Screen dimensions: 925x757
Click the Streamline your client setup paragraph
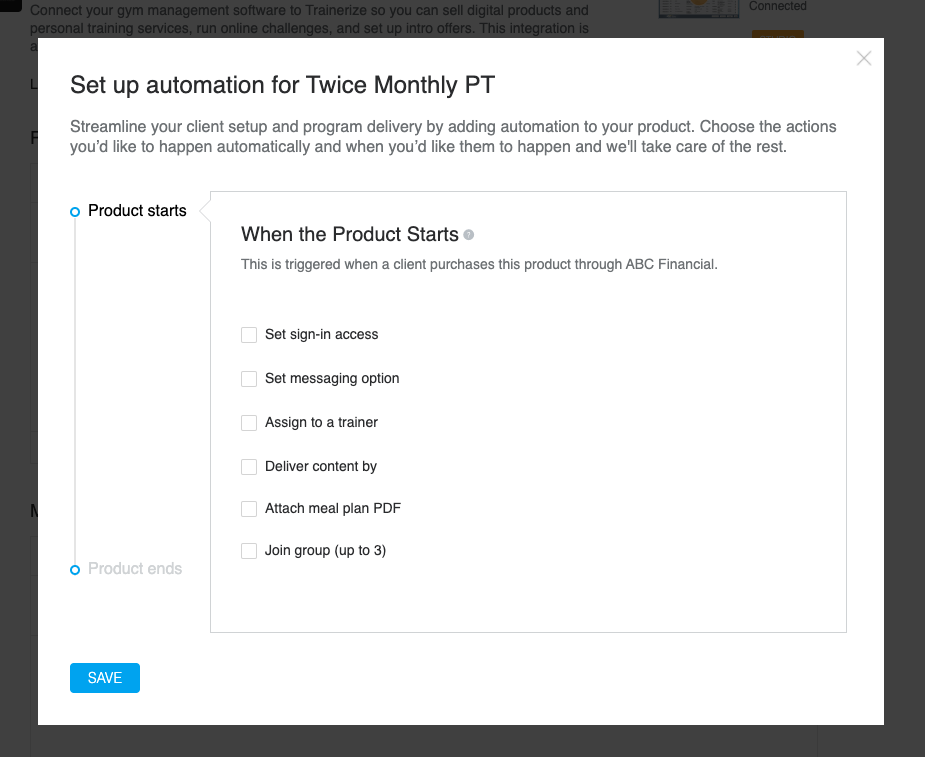click(453, 136)
